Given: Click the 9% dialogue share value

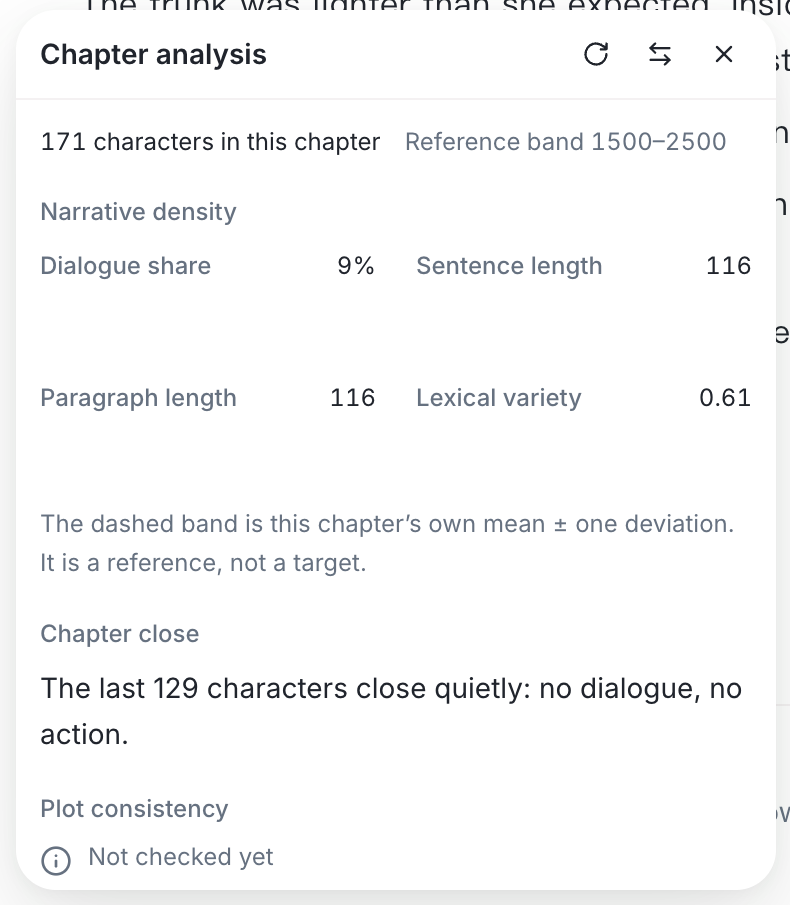Looking at the screenshot, I should 356,266.
